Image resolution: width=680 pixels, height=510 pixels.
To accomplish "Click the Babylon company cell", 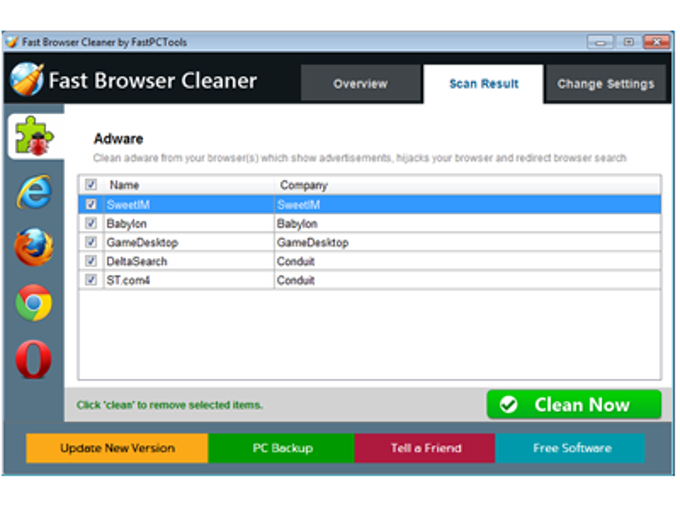I will tap(468, 223).
